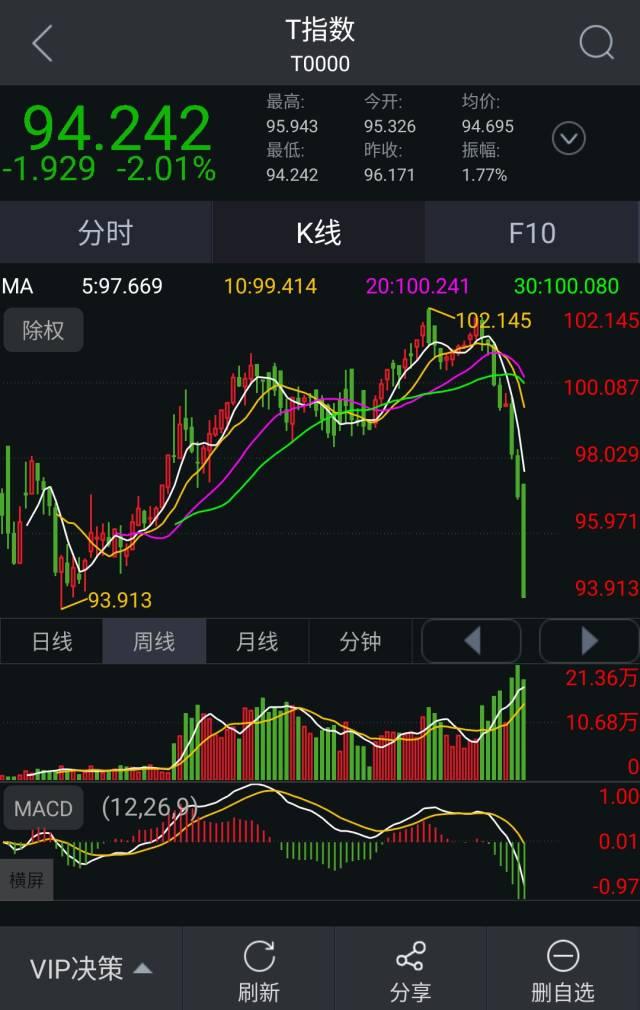Move chart right with the right arrow

(589, 642)
